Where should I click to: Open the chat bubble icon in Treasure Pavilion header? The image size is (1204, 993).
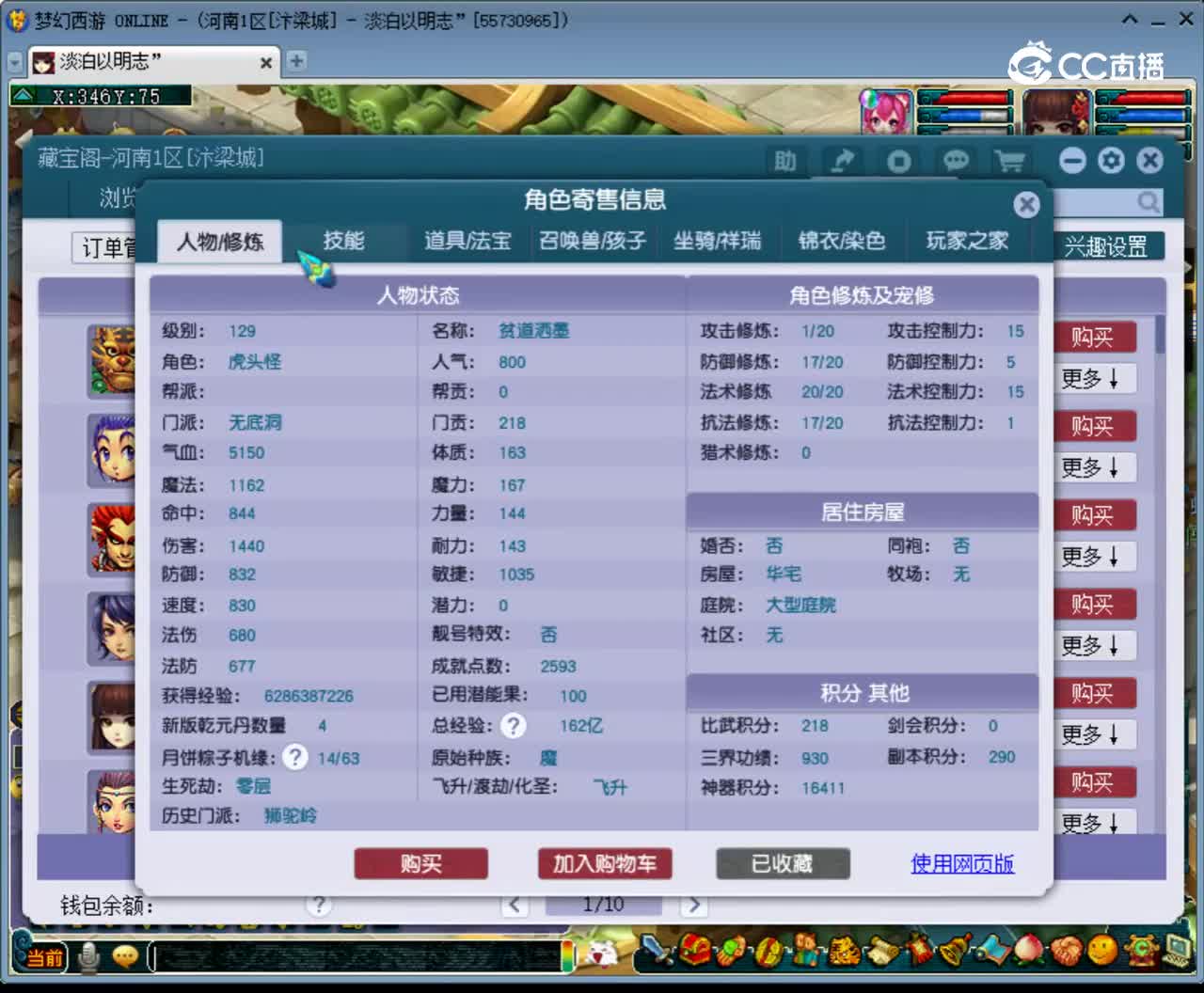pos(956,162)
